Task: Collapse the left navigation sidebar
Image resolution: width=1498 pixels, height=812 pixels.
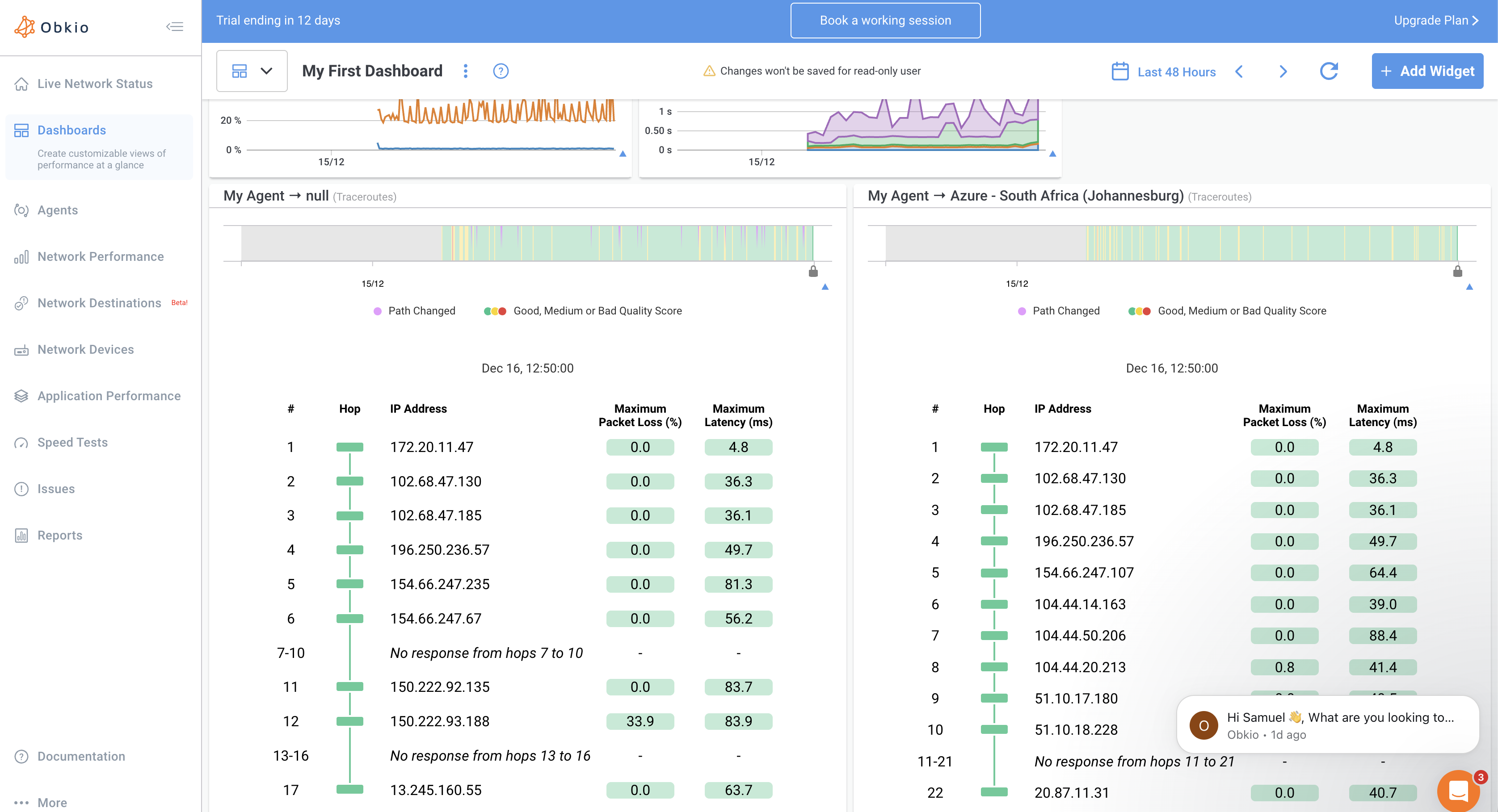Action: tap(174, 26)
